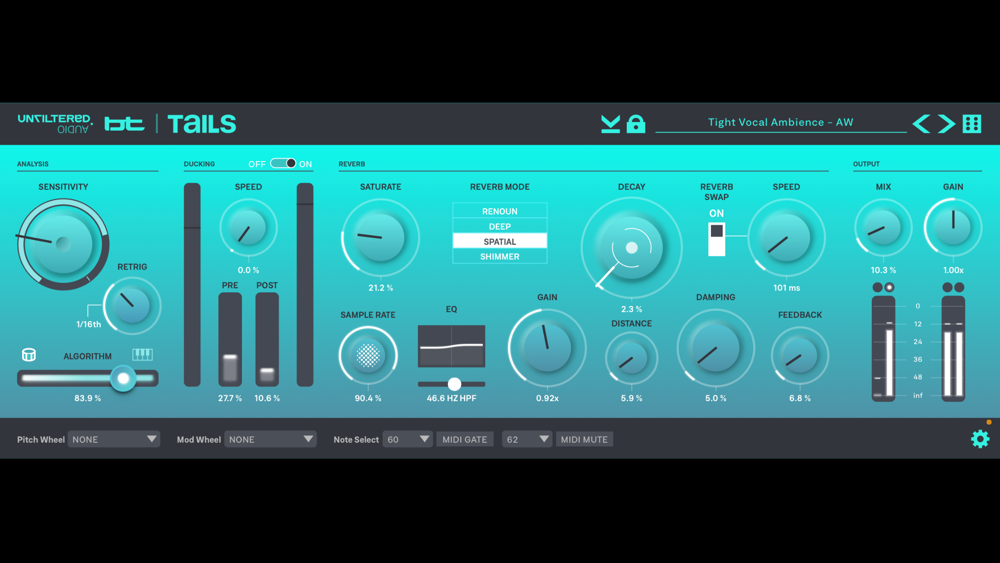Click the Reverb Speed knob
Screen dimensions: 1000x563
[786, 237]
